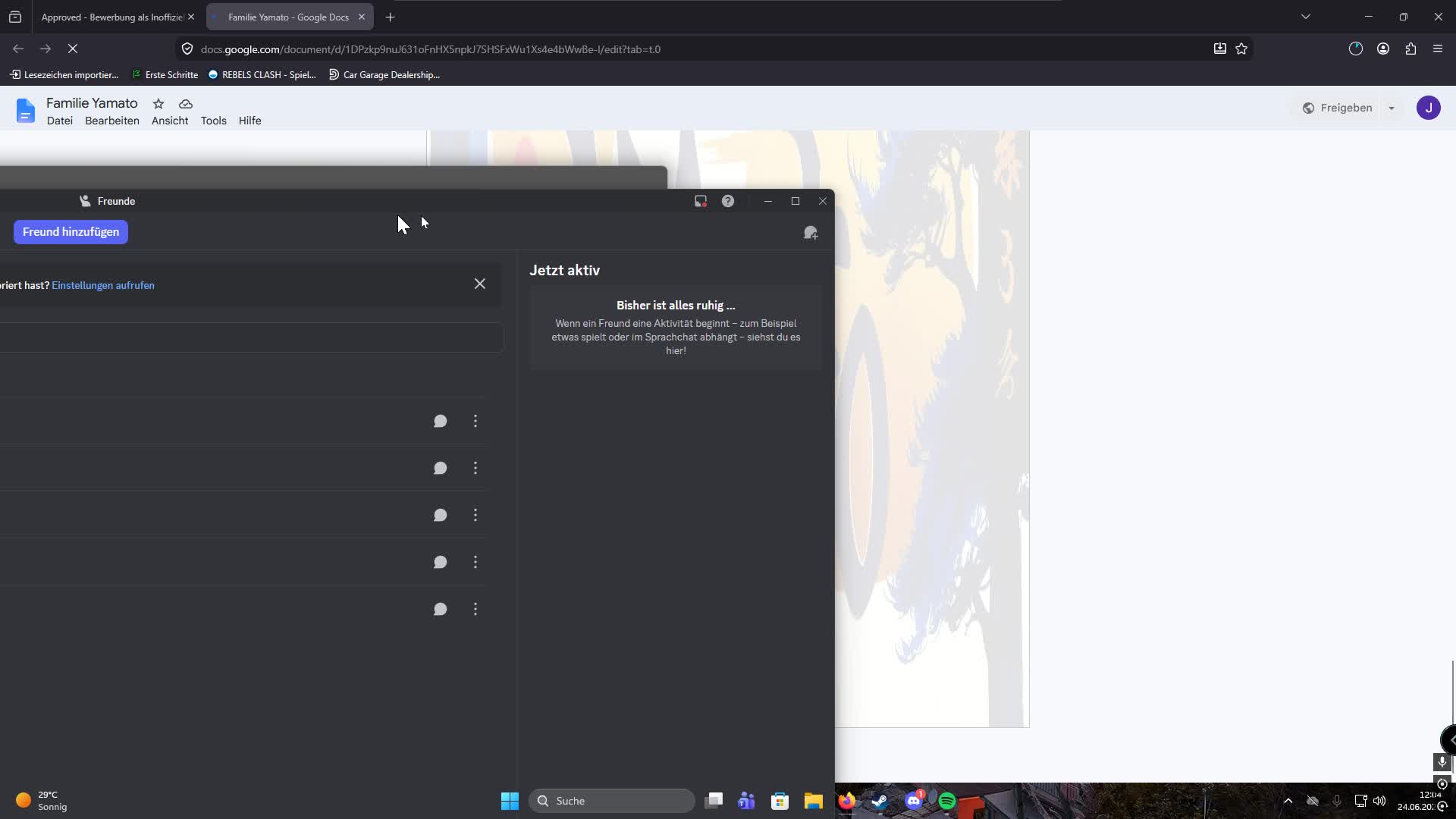Expand the Freigeben dropdown arrow
The width and height of the screenshot is (1456, 819).
click(x=1392, y=108)
